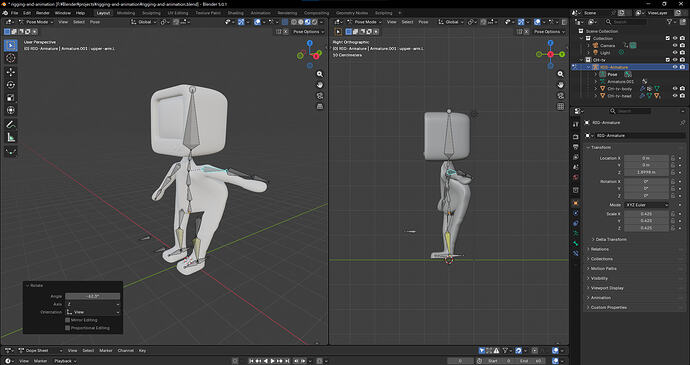Screen dimensions: 690x365
Task: Click pan hand icon in right orthographic viewport
Action: [x=561, y=85]
